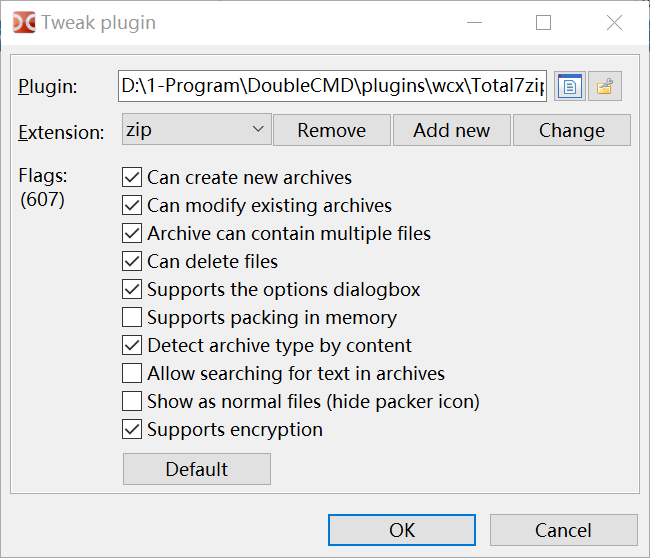Image resolution: width=650 pixels, height=558 pixels.
Task: Uncheck Can create new archives
Action: [x=132, y=178]
